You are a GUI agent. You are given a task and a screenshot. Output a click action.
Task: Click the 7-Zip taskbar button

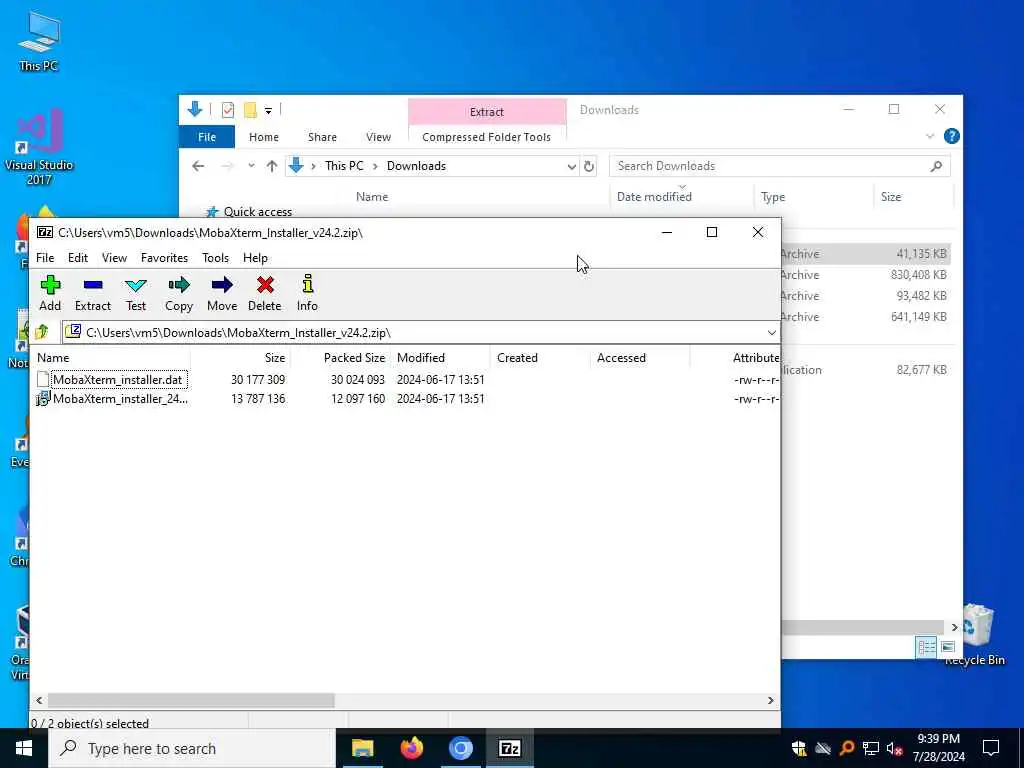pos(510,748)
